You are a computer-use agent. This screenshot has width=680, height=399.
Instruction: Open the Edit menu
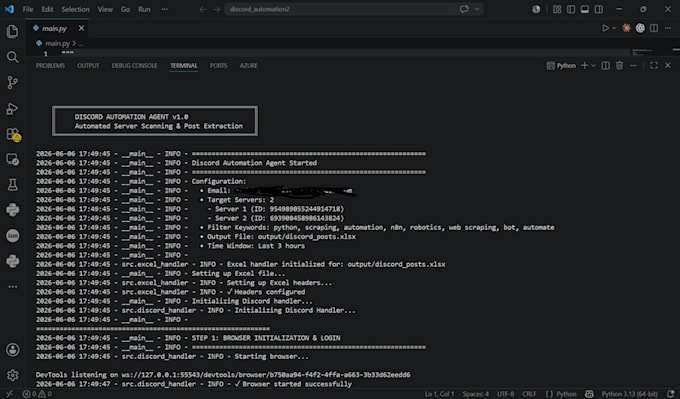(47, 9)
